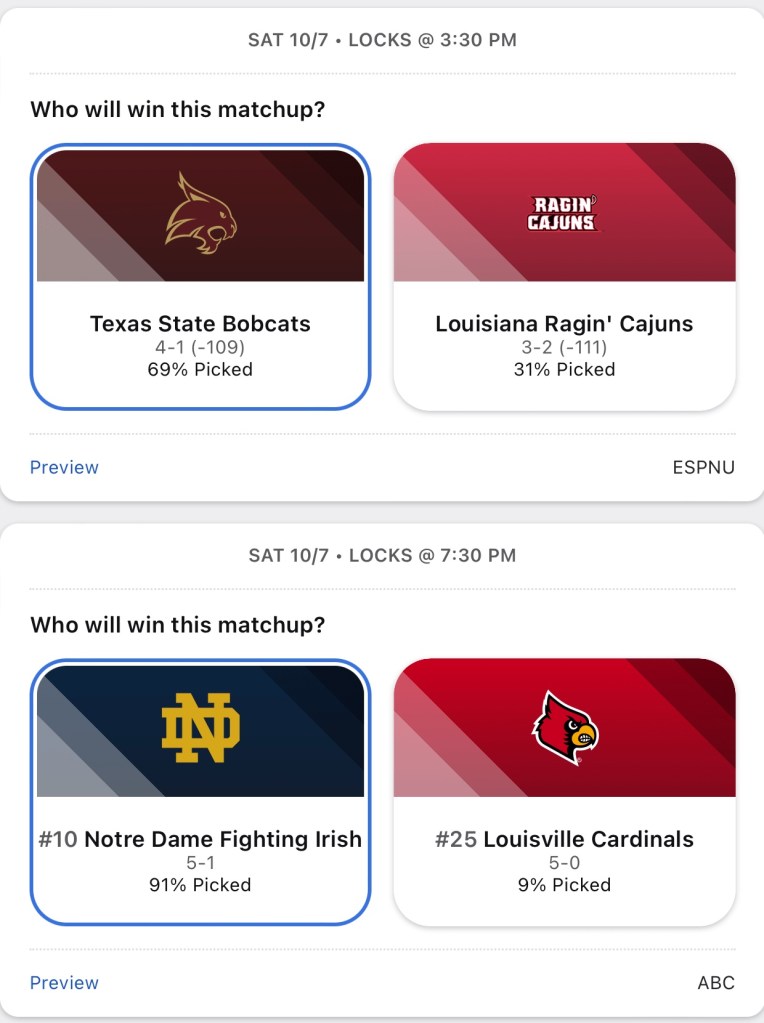Click the ABC network label
Image resolution: width=764 pixels, height=1023 pixels.
pos(716,983)
